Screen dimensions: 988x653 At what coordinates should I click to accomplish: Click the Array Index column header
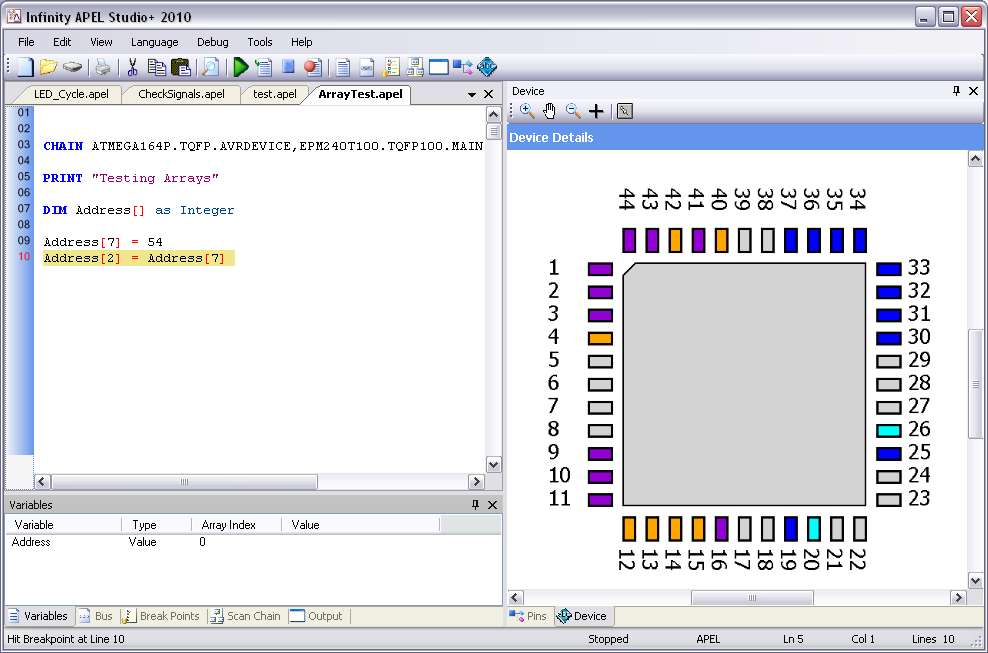click(229, 524)
